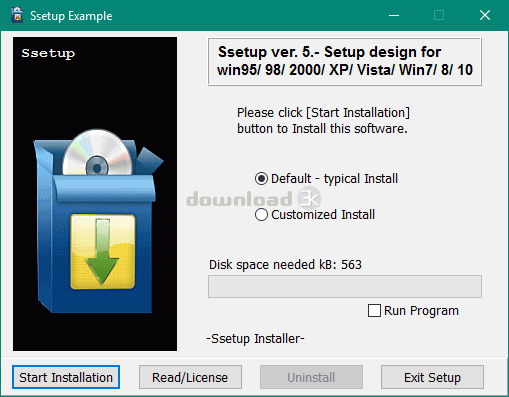The height and width of the screenshot is (397, 509).
Task: Click the Ssetup installer box artwork
Action: (95, 194)
